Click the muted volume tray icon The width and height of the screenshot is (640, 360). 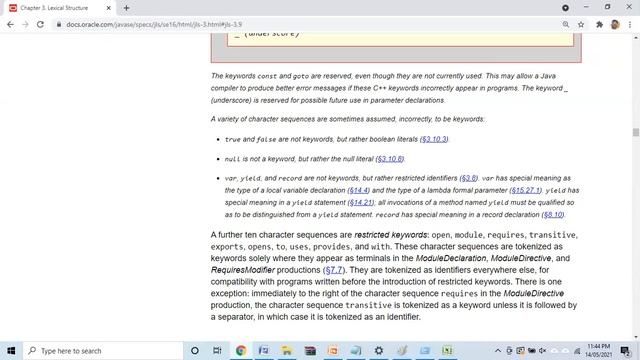[543, 351]
